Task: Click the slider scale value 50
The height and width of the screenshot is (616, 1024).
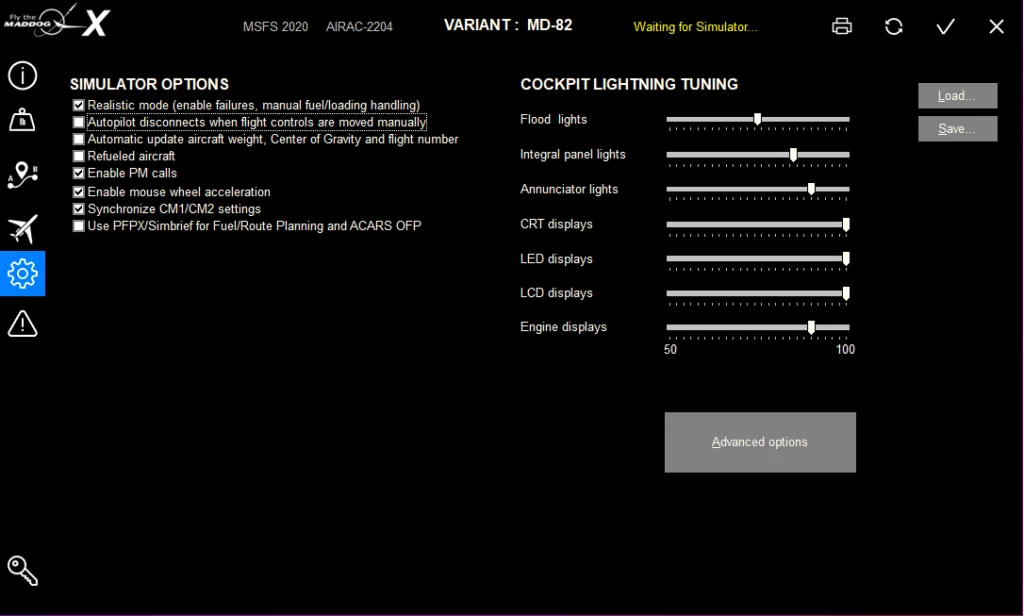Action: (670, 349)
